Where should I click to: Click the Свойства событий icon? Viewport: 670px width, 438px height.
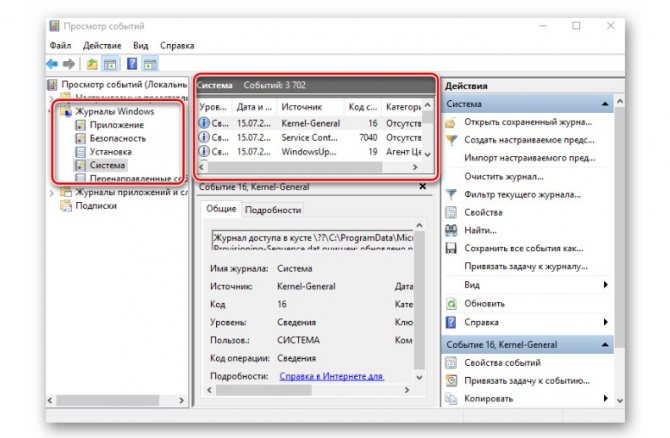(x=451, y=363)
